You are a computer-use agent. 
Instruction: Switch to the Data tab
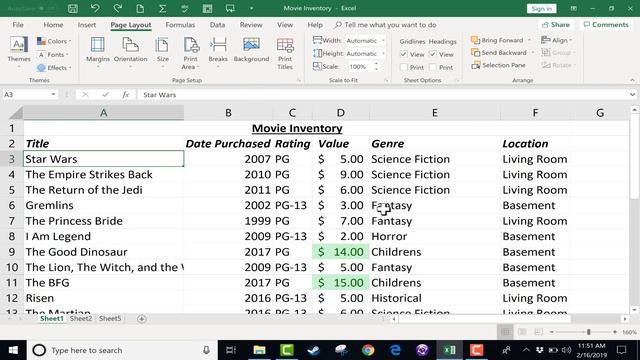[217, 25]
